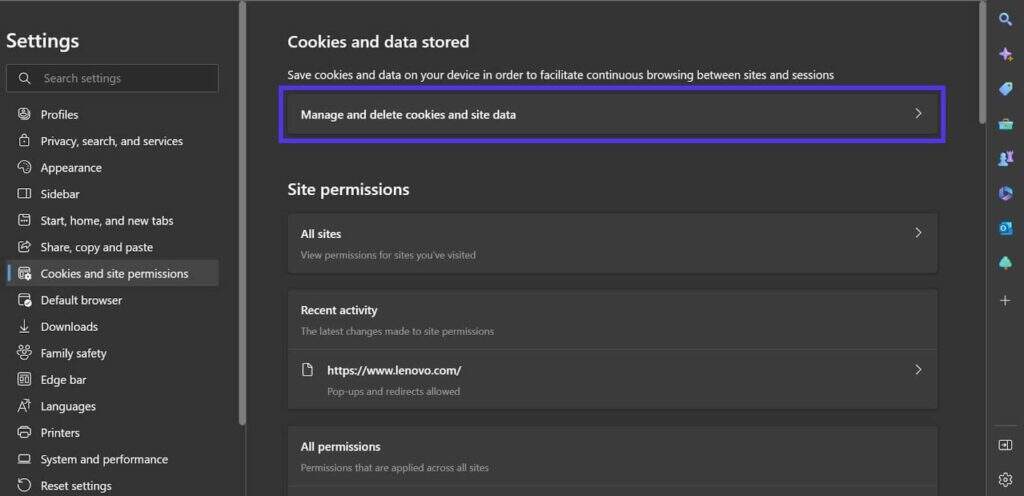Expand the lenovo.com recent activity entry
Image resolution: width=1024 pixels, height=496 pixels.
[x=611, y=379]
